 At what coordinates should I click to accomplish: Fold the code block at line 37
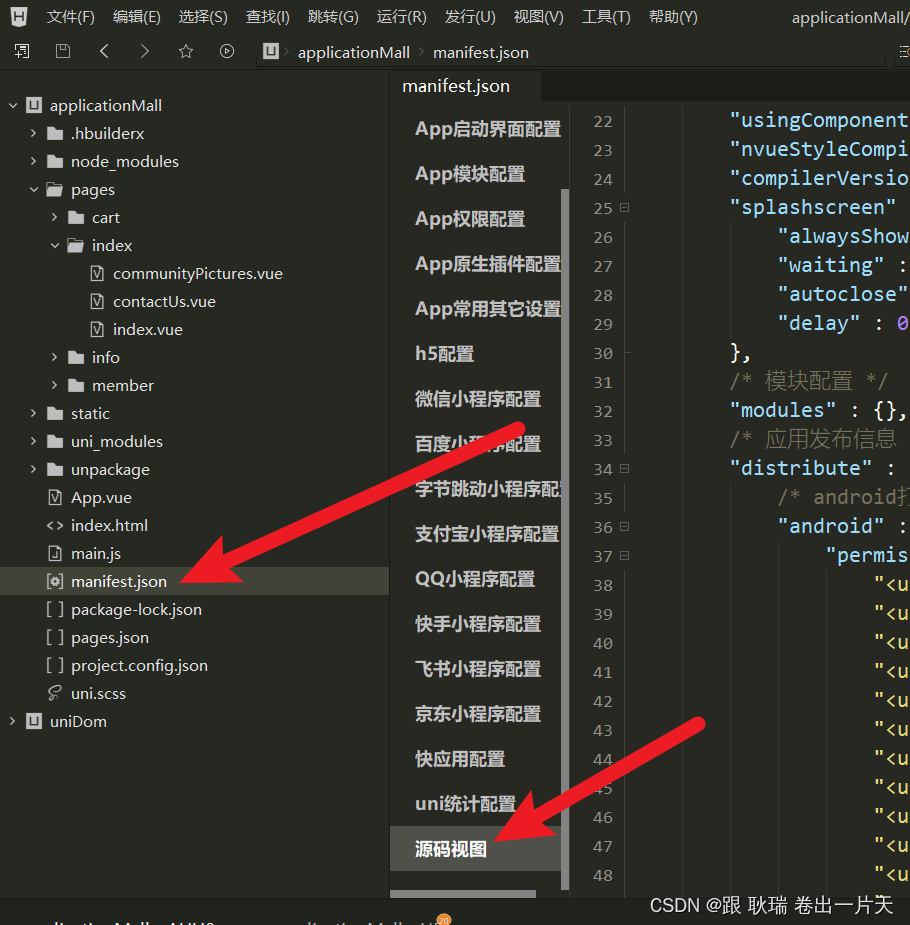[625, 556]
